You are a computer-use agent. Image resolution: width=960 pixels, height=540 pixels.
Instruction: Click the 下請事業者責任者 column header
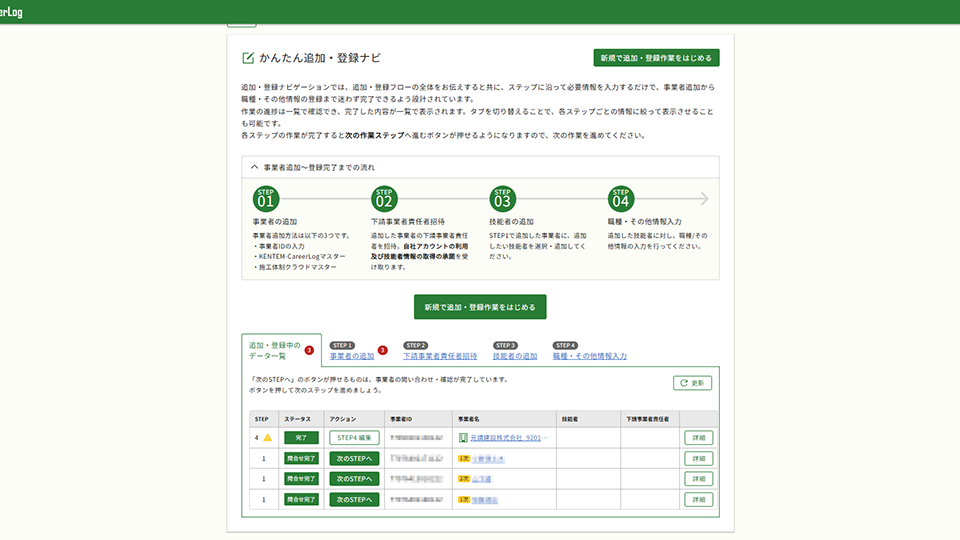click(648, 419)
